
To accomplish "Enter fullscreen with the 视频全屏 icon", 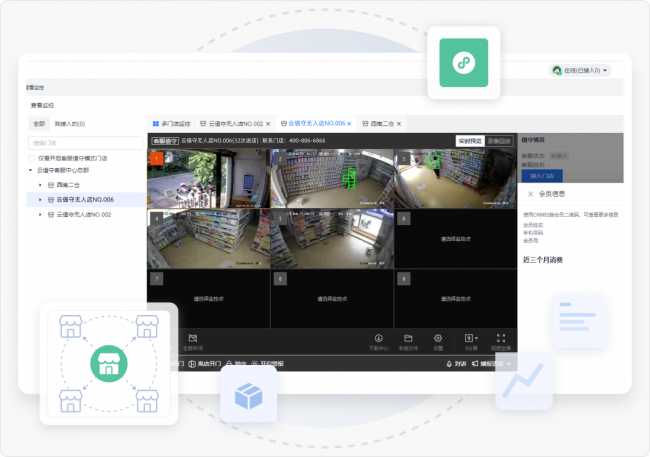I will click(x=501, y=339).
